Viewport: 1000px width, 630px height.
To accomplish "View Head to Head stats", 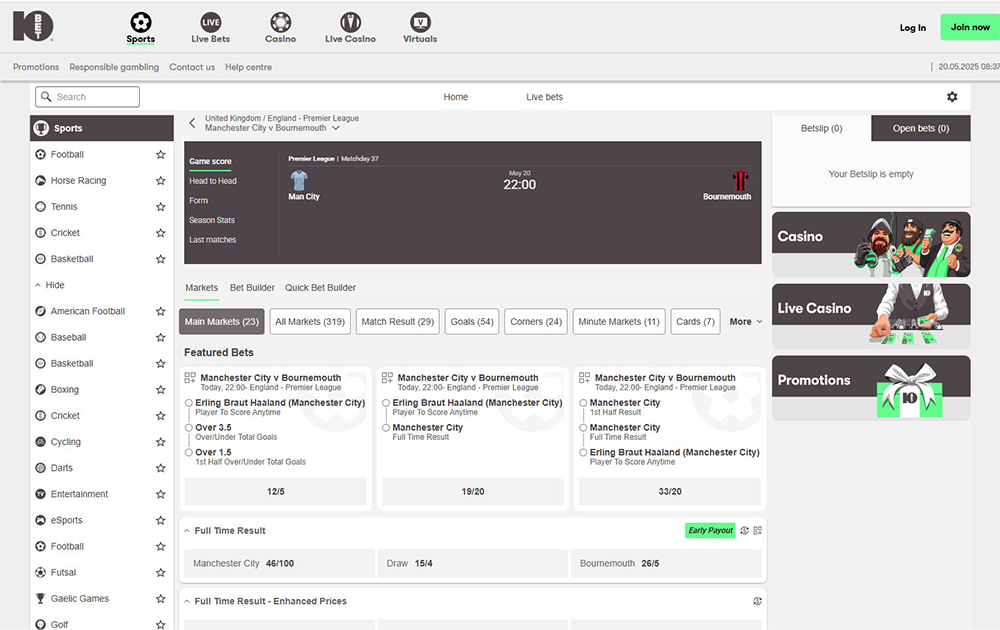I will coord(212,181).
